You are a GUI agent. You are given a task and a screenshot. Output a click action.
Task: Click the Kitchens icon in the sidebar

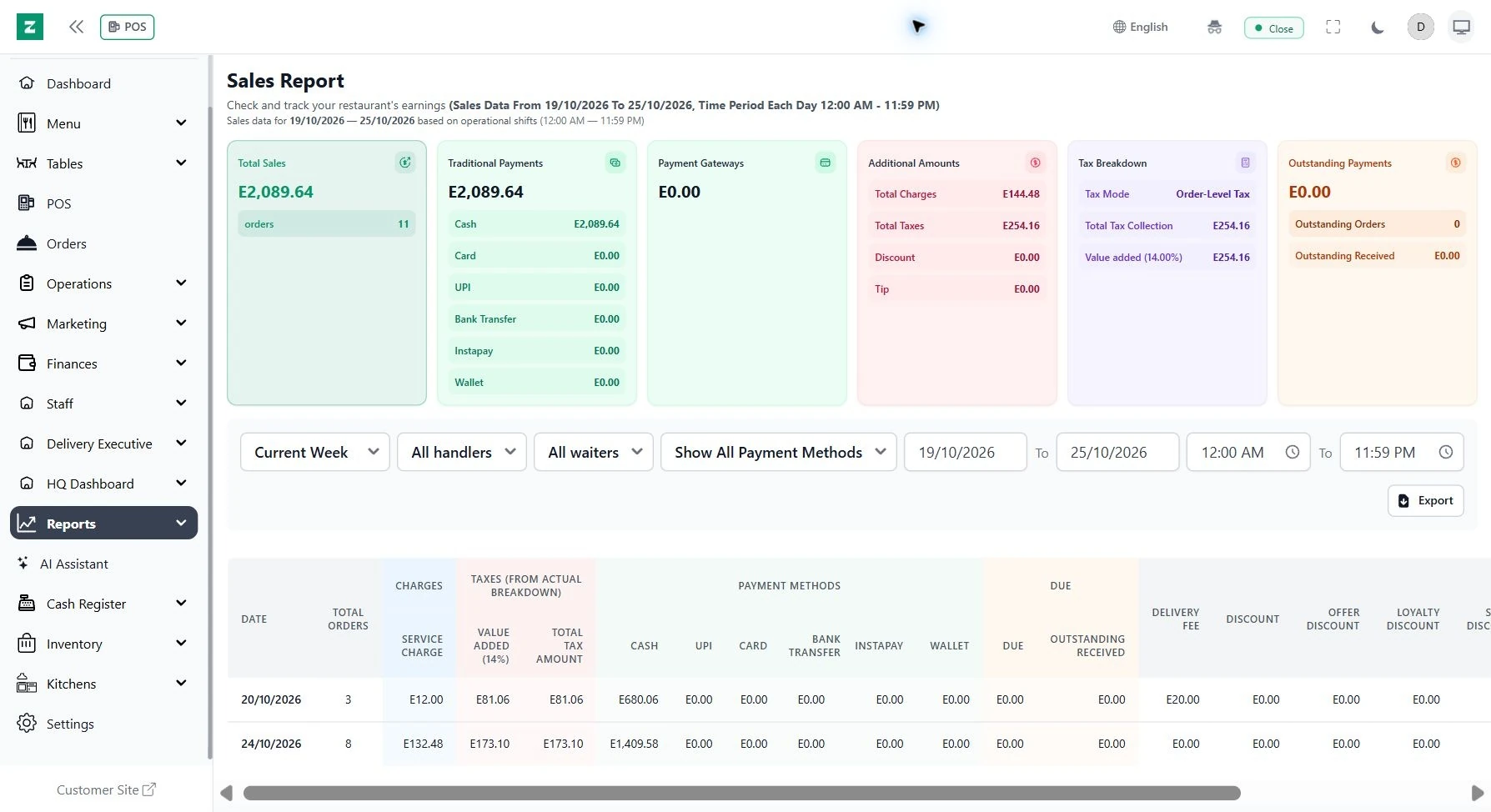(27, 684)
